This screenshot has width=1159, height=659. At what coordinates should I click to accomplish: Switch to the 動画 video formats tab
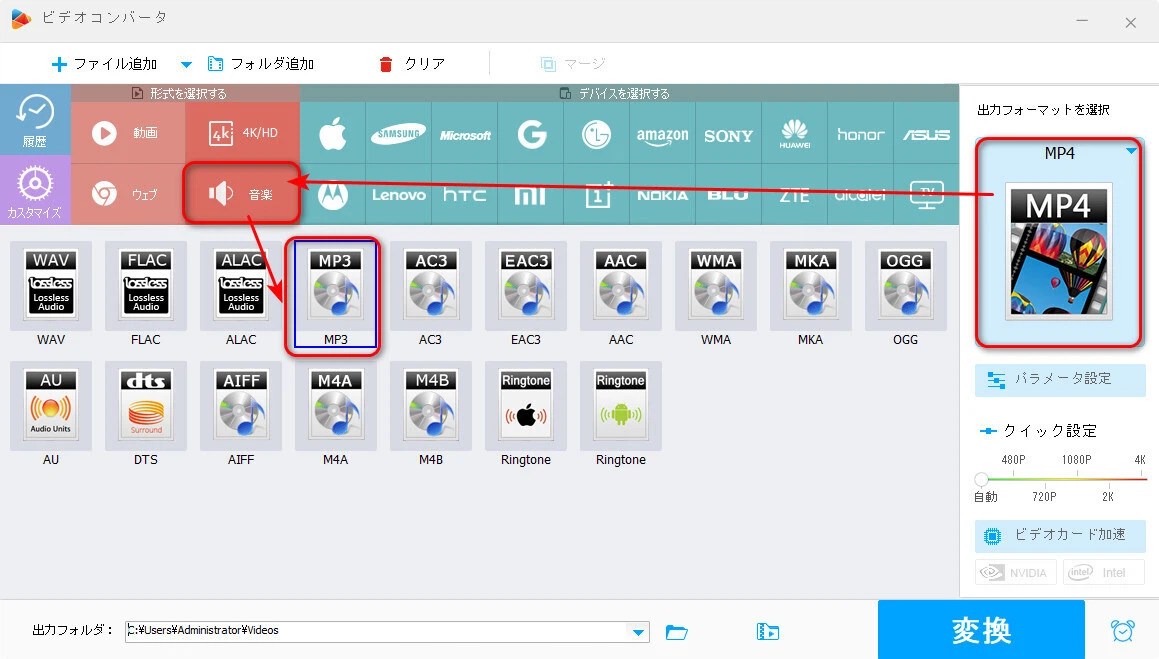click(128, 133)
